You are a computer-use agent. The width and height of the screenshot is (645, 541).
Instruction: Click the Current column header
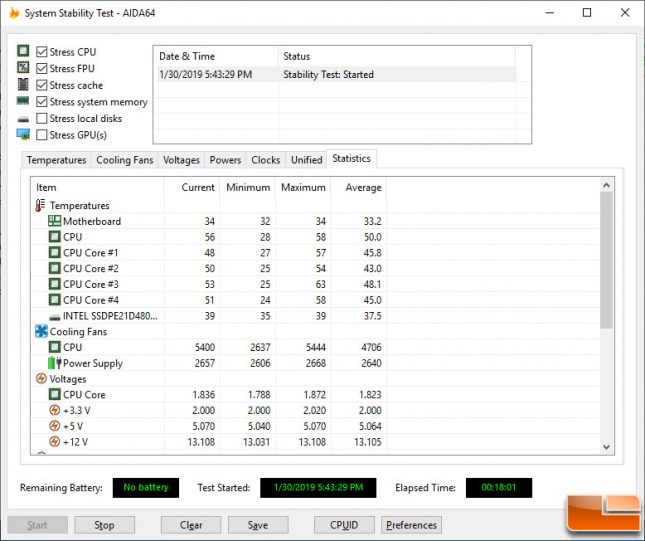[x=192, y=188]
